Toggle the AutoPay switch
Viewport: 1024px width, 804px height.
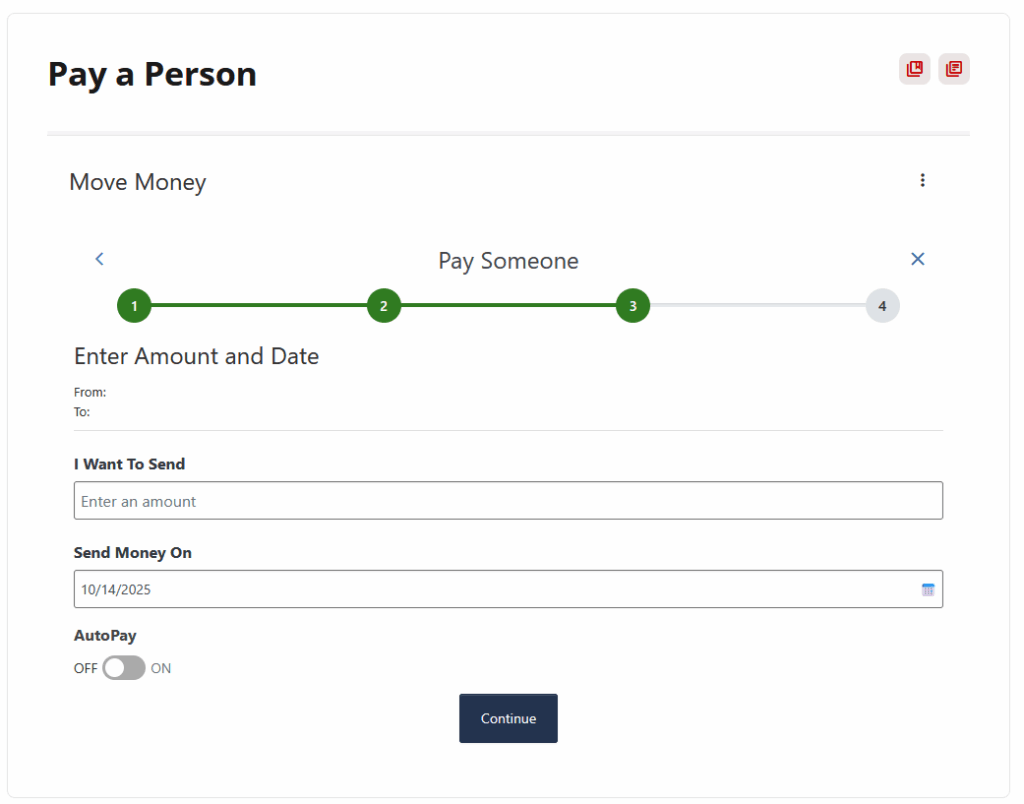click(124, 668)
